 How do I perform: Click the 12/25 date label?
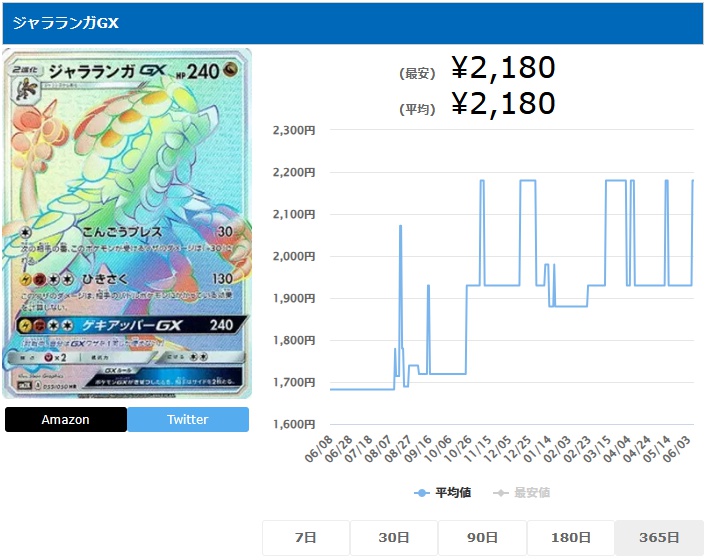pos(518,449)
